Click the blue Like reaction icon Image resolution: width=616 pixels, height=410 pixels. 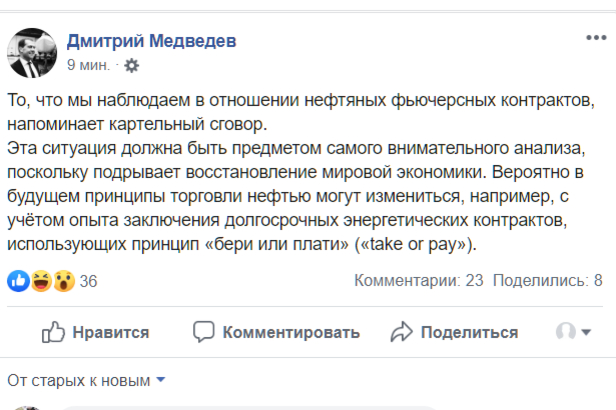18,281
